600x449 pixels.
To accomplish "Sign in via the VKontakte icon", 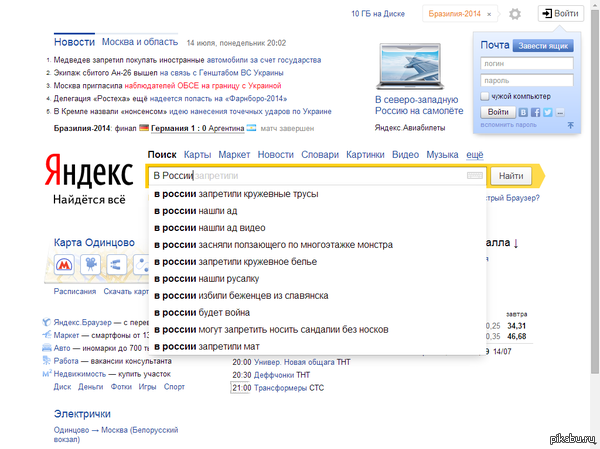I will 523,112.
